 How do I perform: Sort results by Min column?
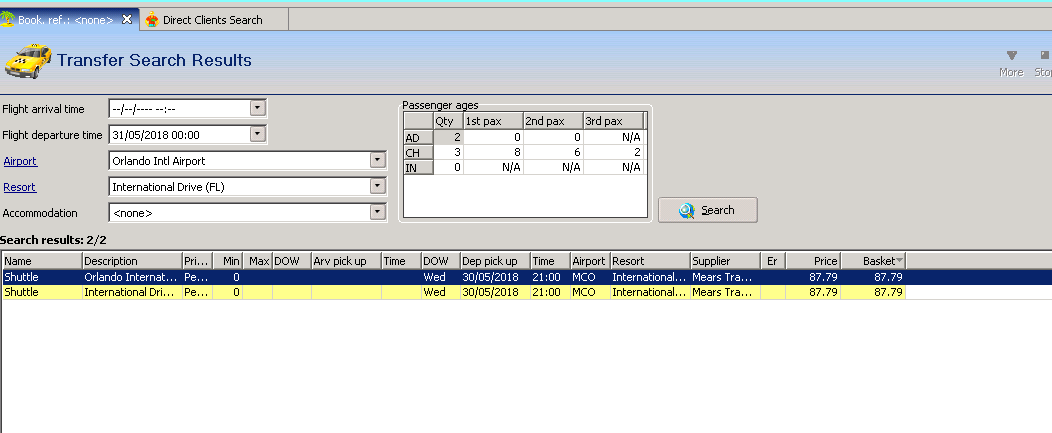click(227, 261)
